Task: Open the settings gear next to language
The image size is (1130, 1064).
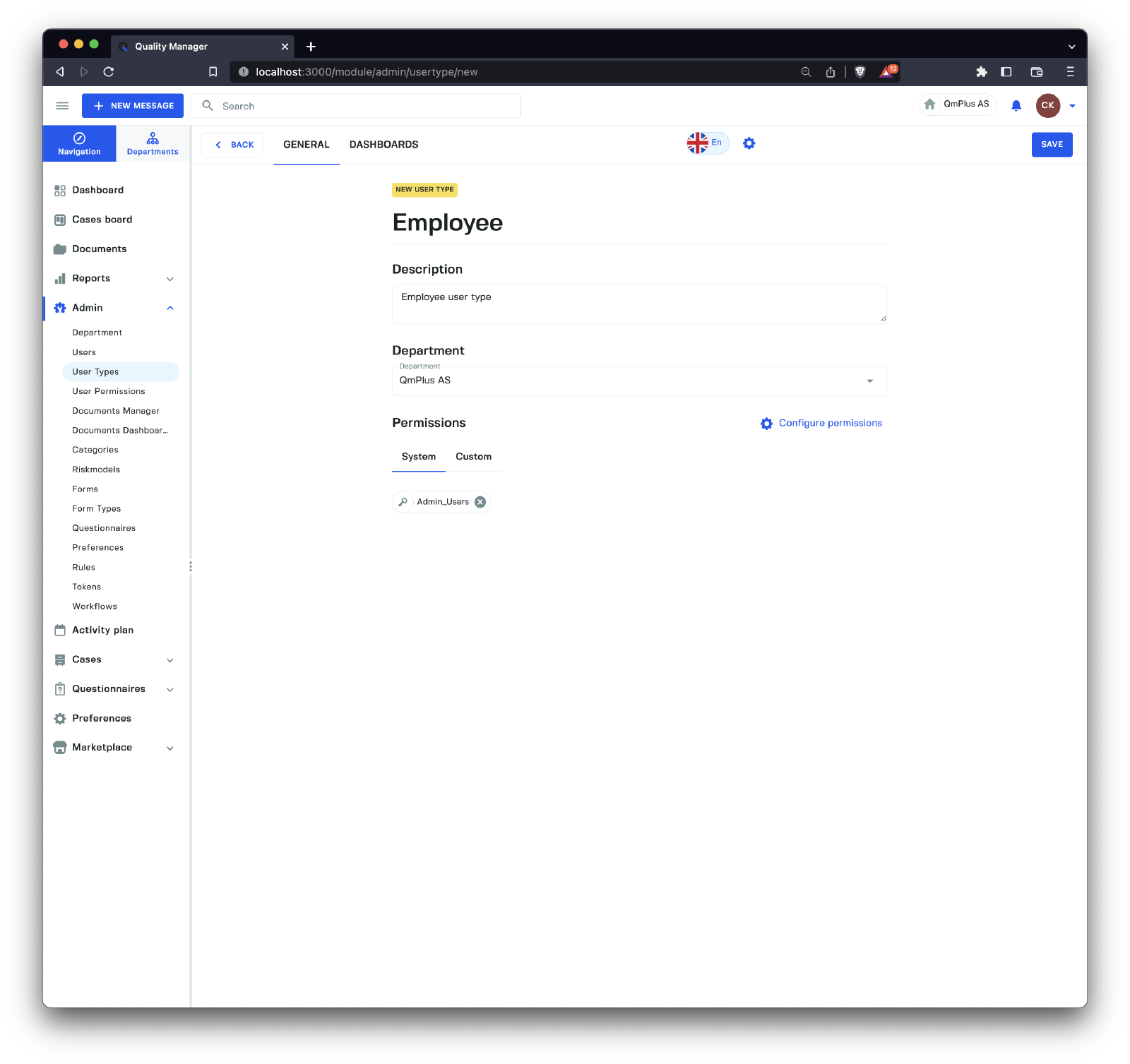Action: click(x=749, y=143)
